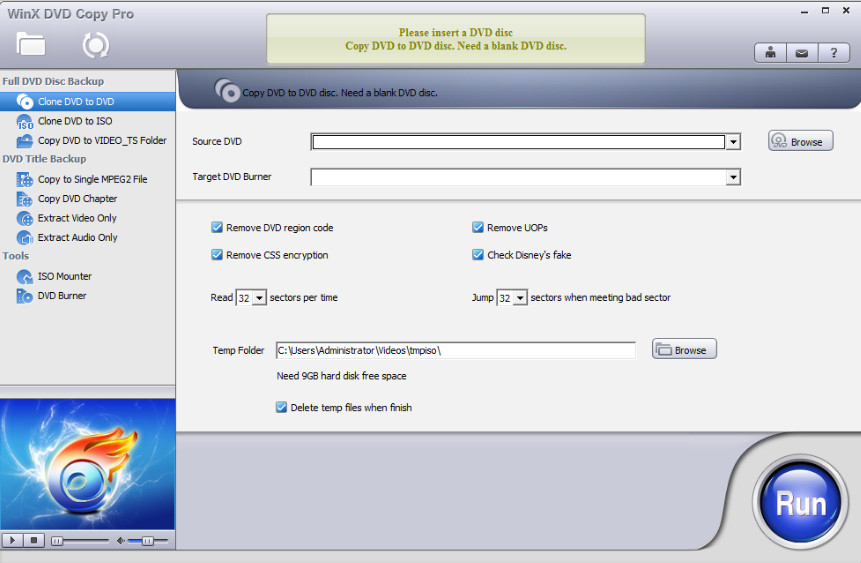Click the ISO icon beside Clone DVD to ISO
The width and height of the screenshot is (861, 563).
coord(25,121)
